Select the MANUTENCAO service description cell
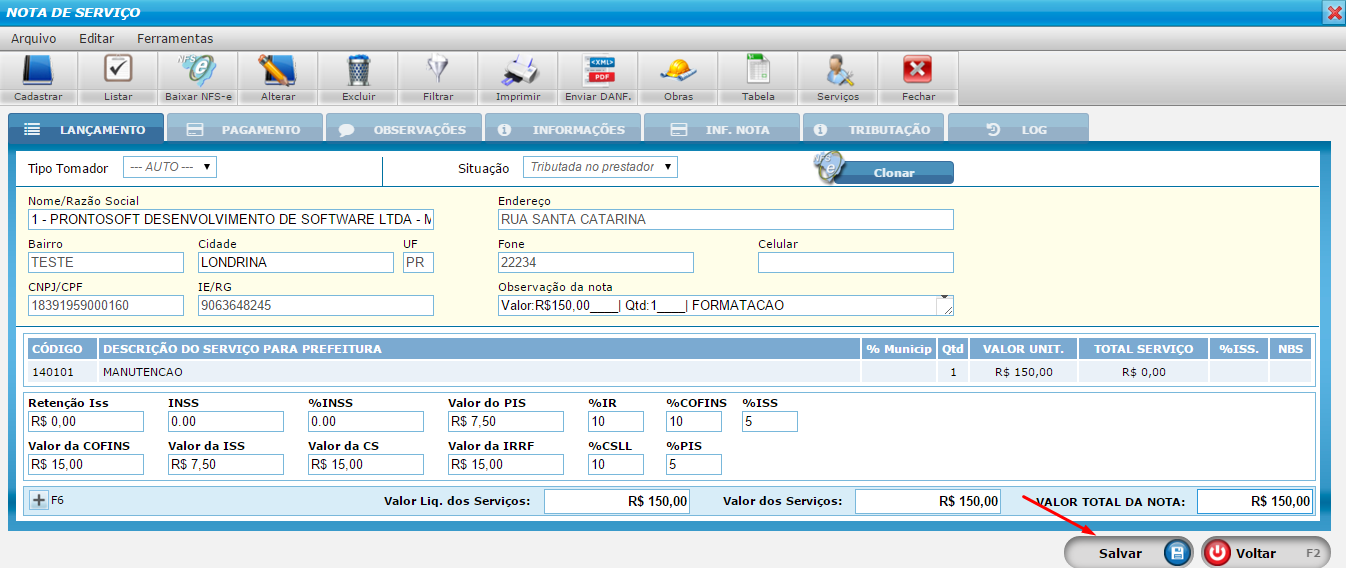The image size is (1346, 568). (480, 371)
